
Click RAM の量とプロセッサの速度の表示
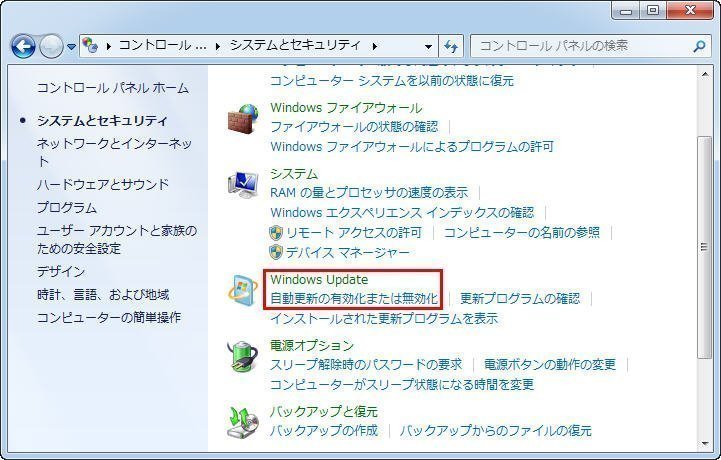[x=369, y=192]
